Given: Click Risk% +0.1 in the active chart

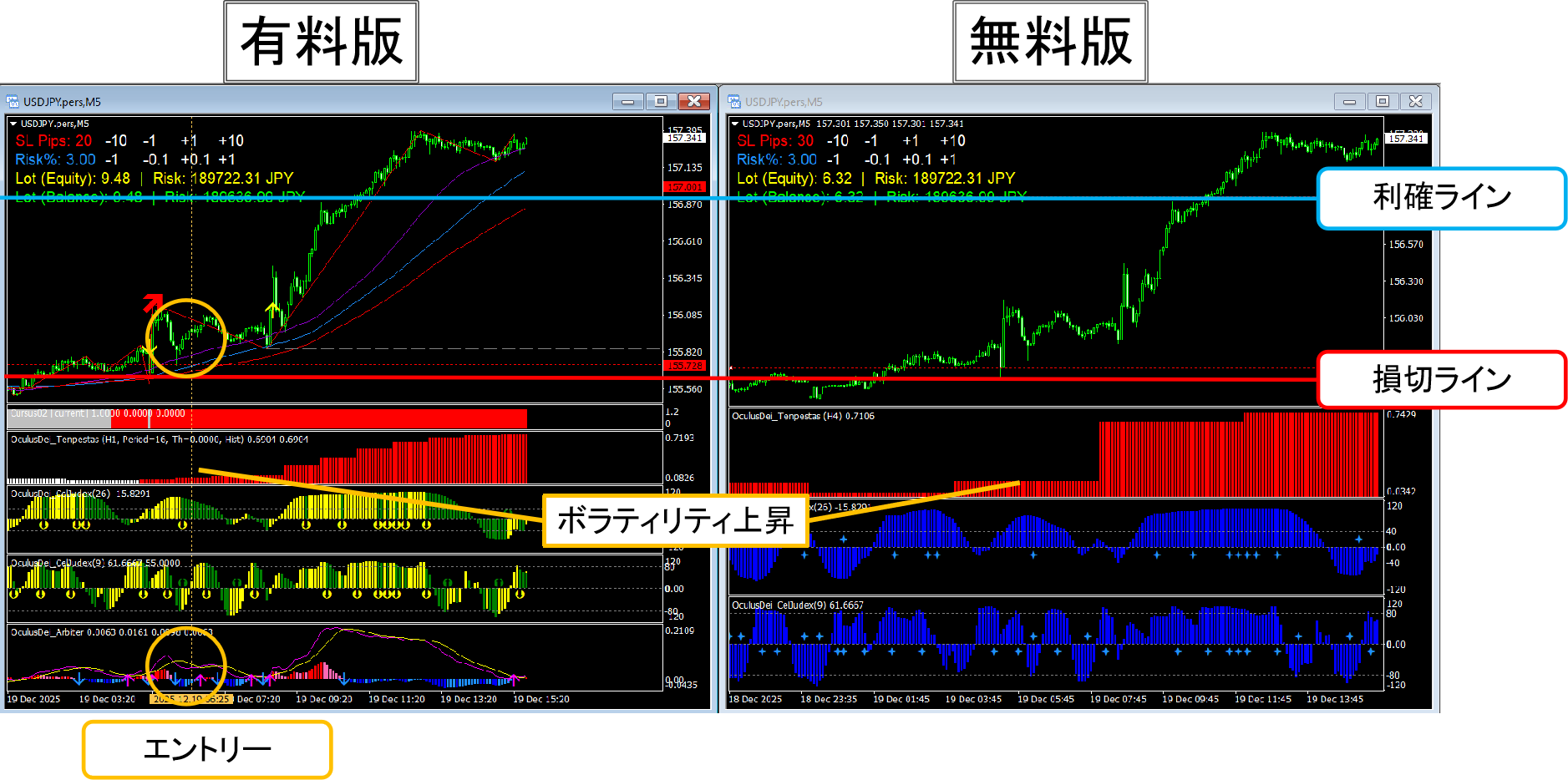Looking at the screenshot, I should click(195, 160).
